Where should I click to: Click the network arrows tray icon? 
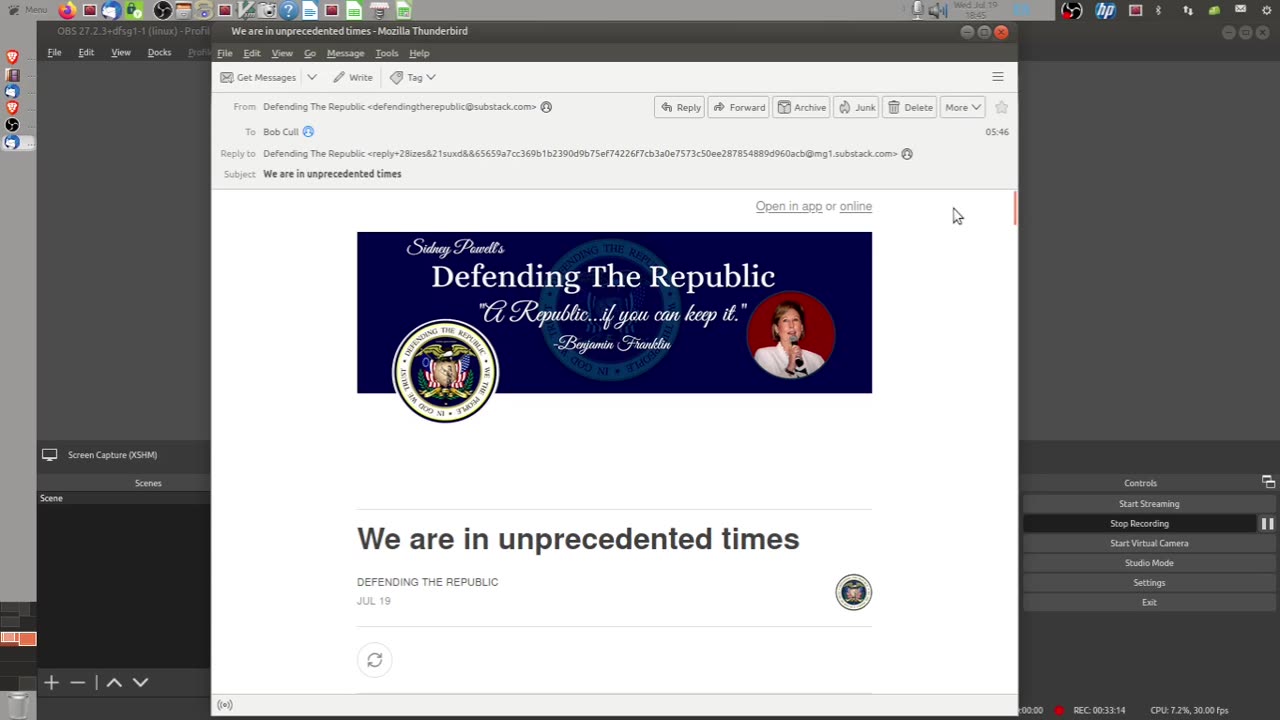tap(1188, 10)
